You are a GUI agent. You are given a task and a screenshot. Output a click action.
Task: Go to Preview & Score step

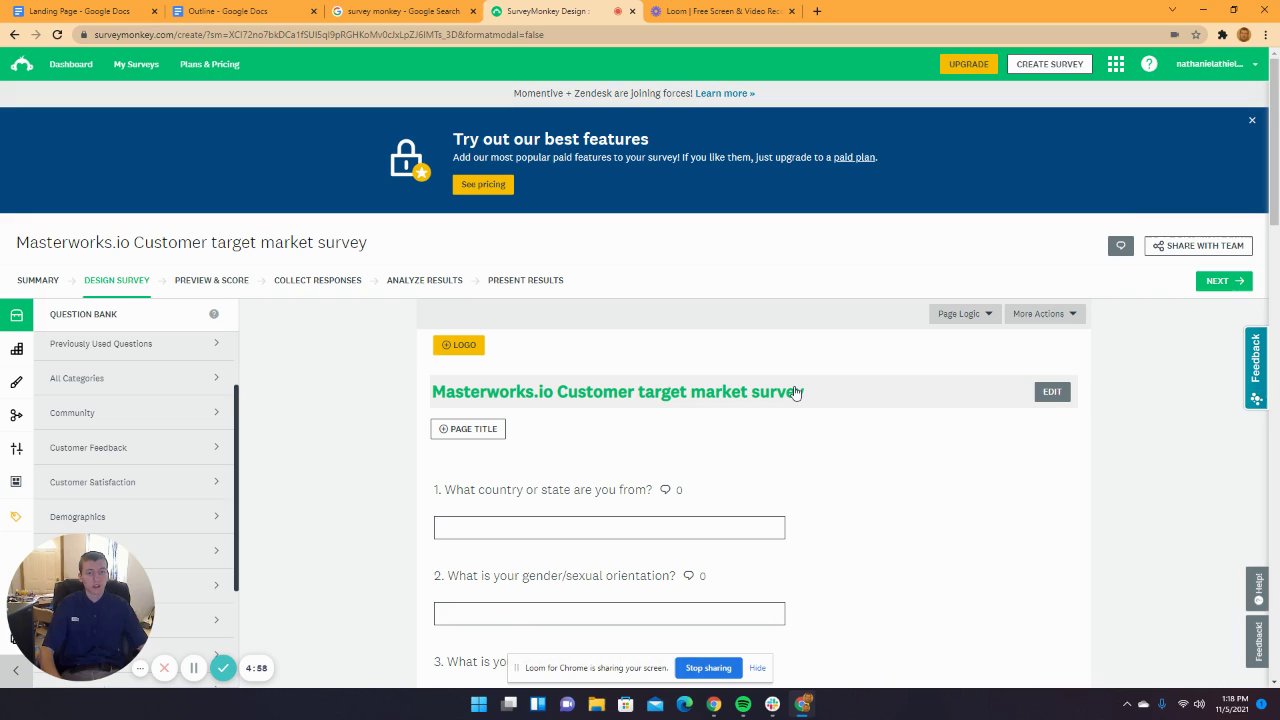(212, 280)
